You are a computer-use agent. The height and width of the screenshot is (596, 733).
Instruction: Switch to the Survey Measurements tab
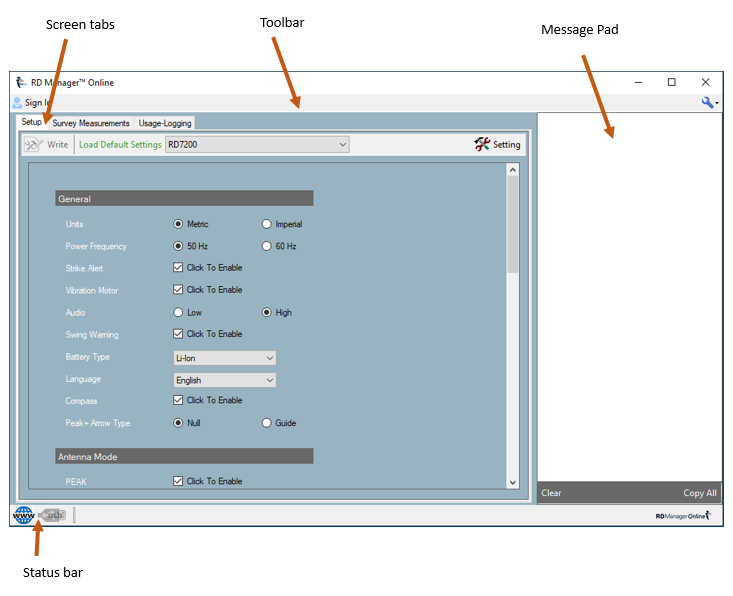coord(91,123)
